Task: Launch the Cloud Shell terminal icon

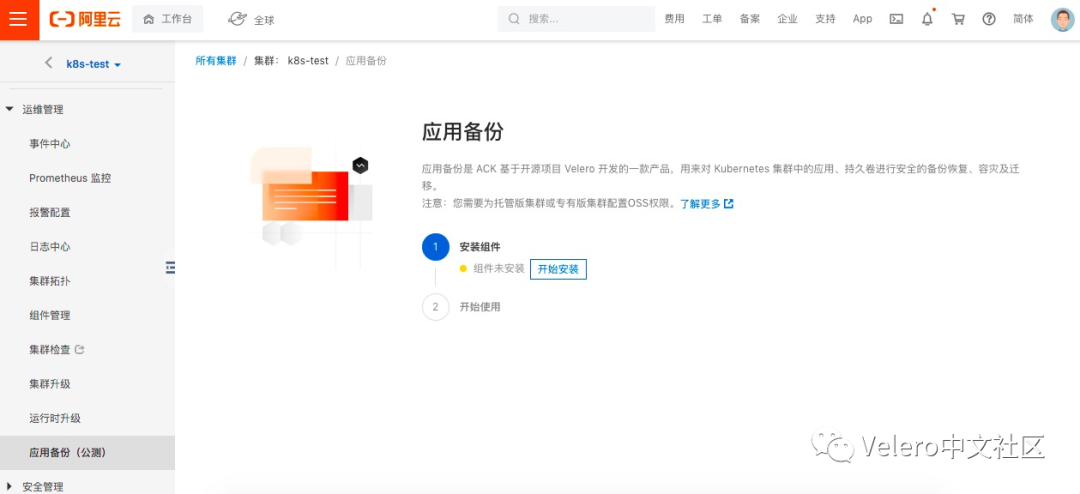Action: point(896,19)
